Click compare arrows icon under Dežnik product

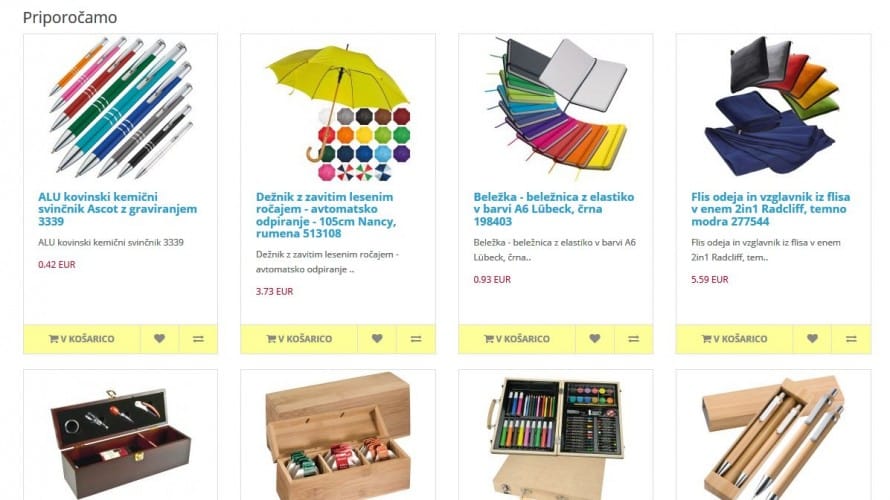416,339
